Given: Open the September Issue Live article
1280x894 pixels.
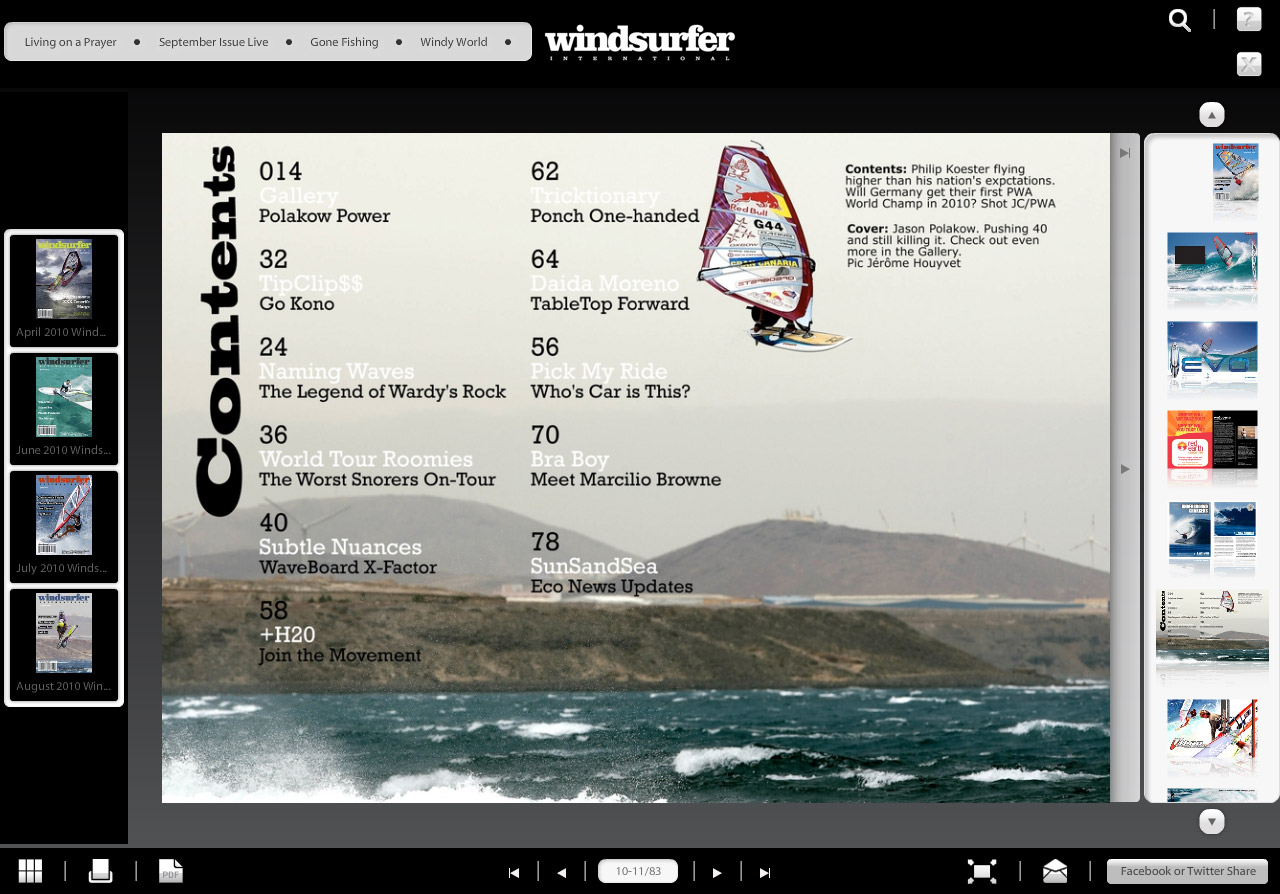Looking at the screenshot, I should (x=213, y=41).
